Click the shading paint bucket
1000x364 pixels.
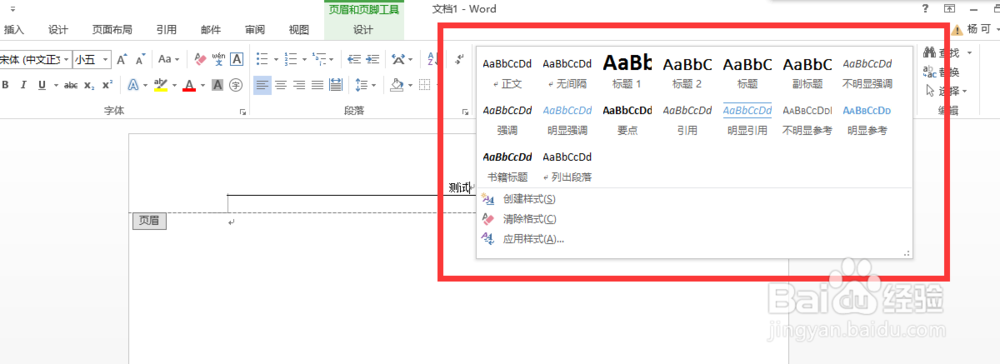click(x=397, y=85)
